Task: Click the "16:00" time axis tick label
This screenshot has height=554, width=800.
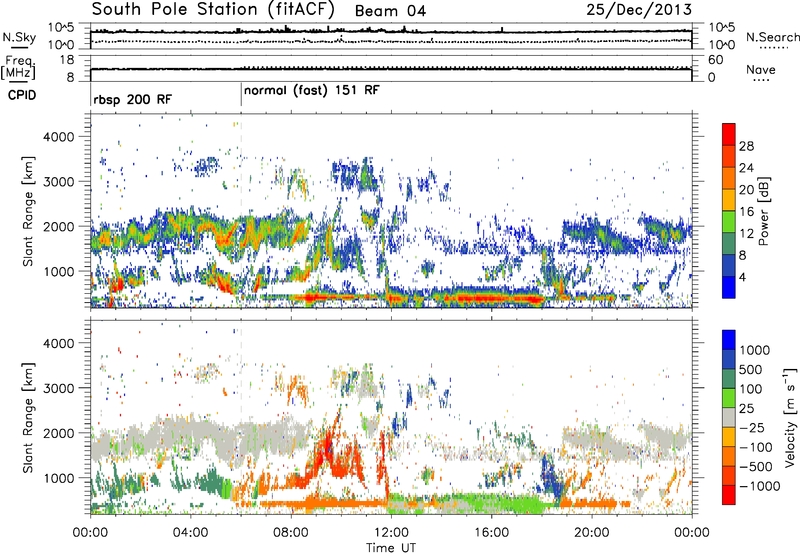Action: pos(491,533)
